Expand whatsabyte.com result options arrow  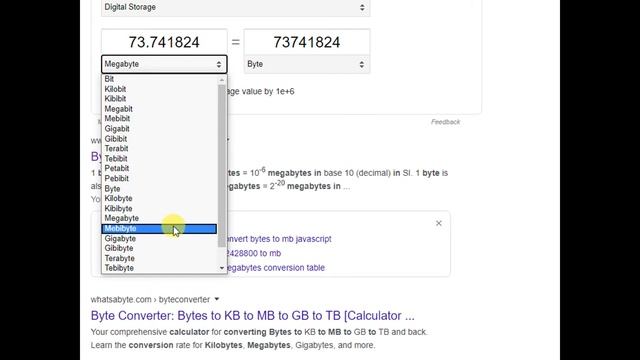tap(217, 299)
